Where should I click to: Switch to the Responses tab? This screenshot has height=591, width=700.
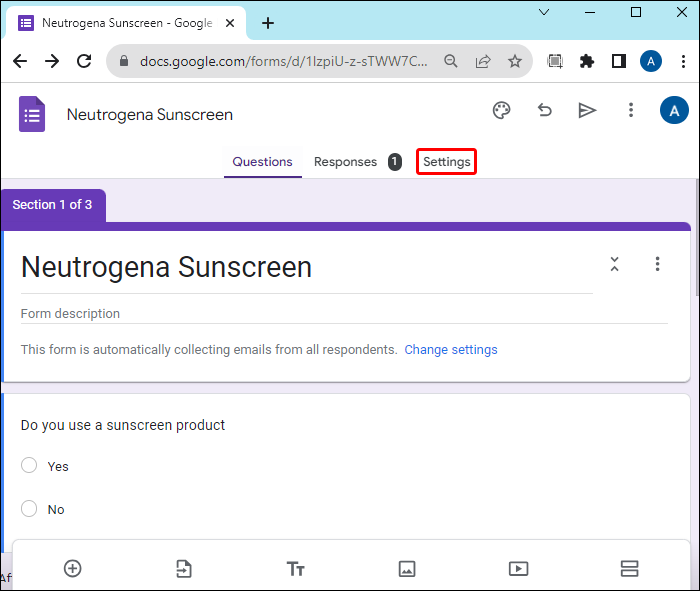[345, 162]
